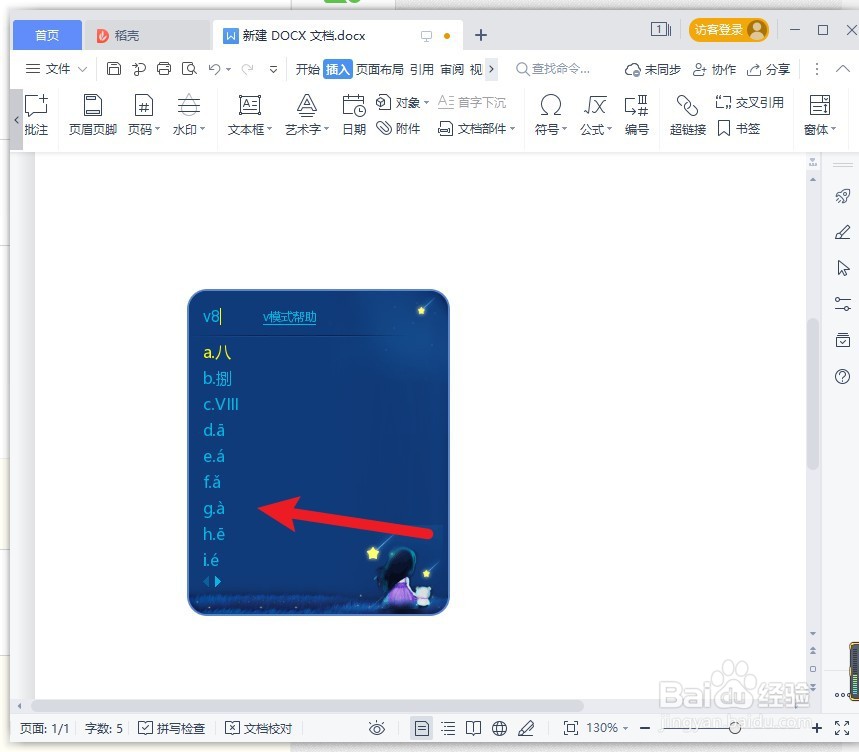
Task: Click the Save icon in quick toolbar
Action: pos(113,69)
